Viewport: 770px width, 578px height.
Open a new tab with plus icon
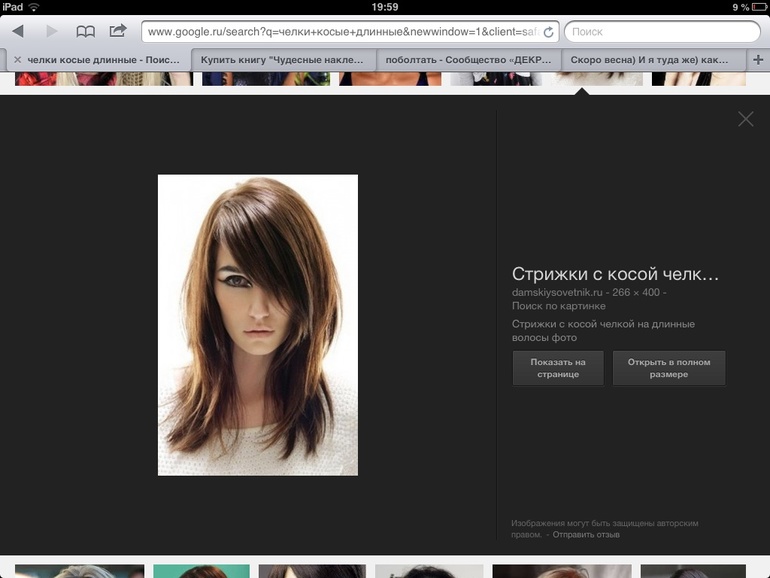coord(757,59)
